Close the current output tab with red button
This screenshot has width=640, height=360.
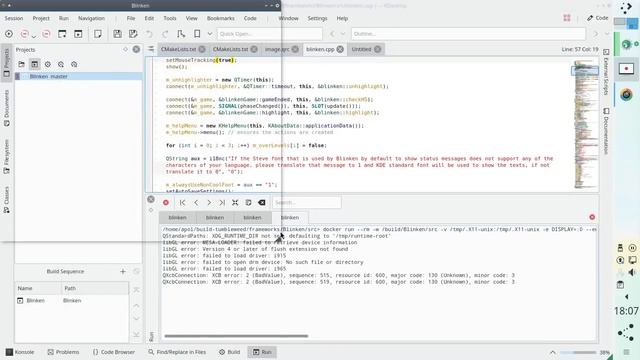pos(592,217)
